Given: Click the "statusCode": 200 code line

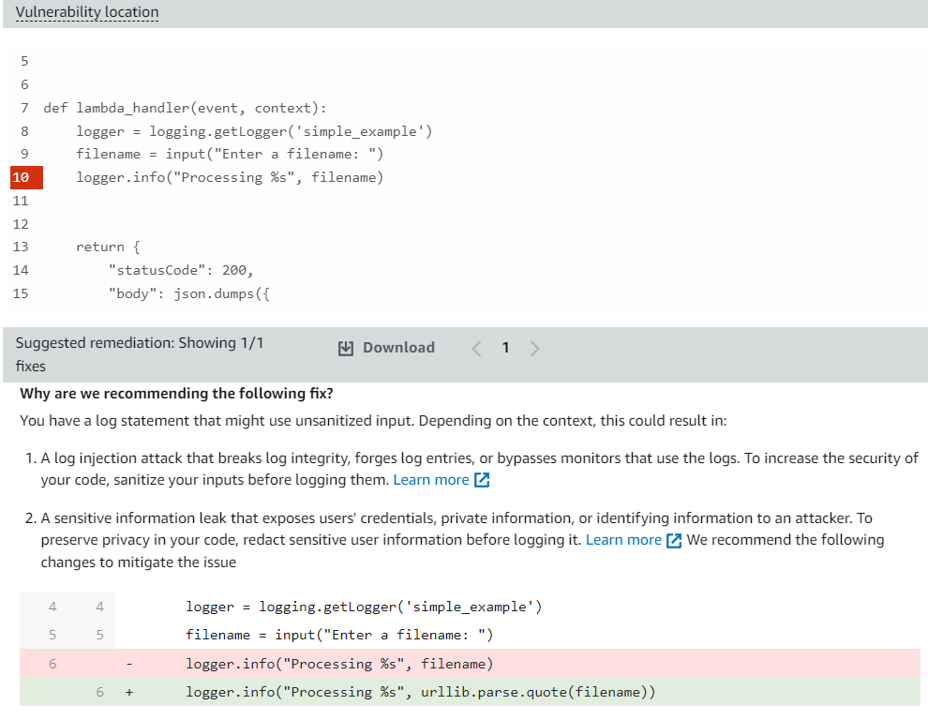Looking at the screenshot, I should pyautogui.click(x=181, y=270).
